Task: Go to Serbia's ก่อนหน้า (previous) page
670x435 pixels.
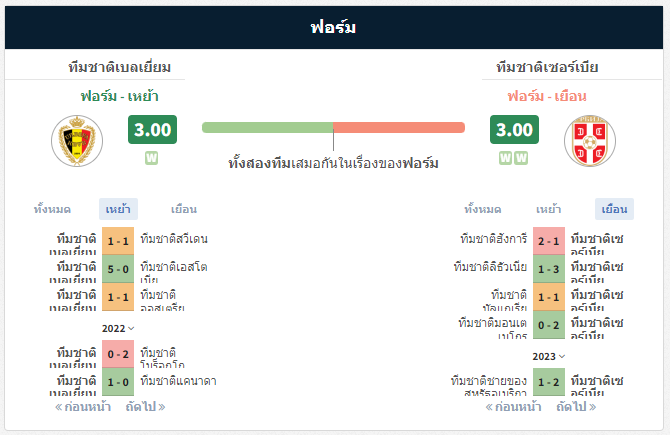Action: point(513,407)
